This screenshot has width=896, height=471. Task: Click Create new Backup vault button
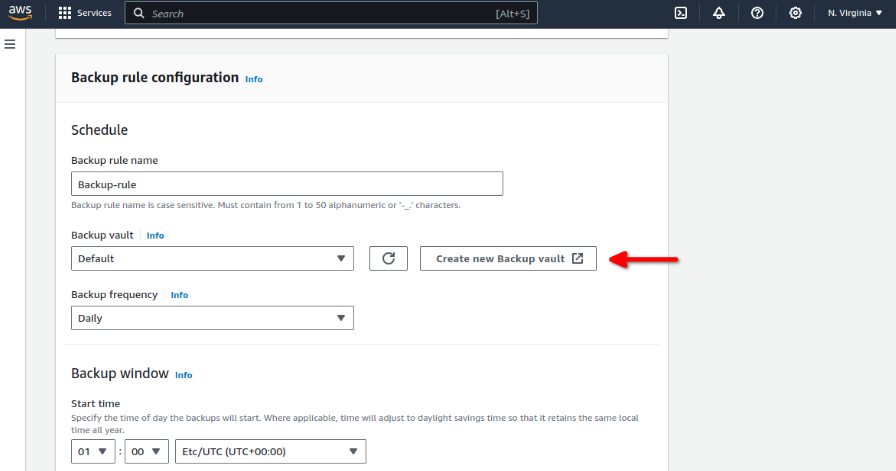(509, 258)
